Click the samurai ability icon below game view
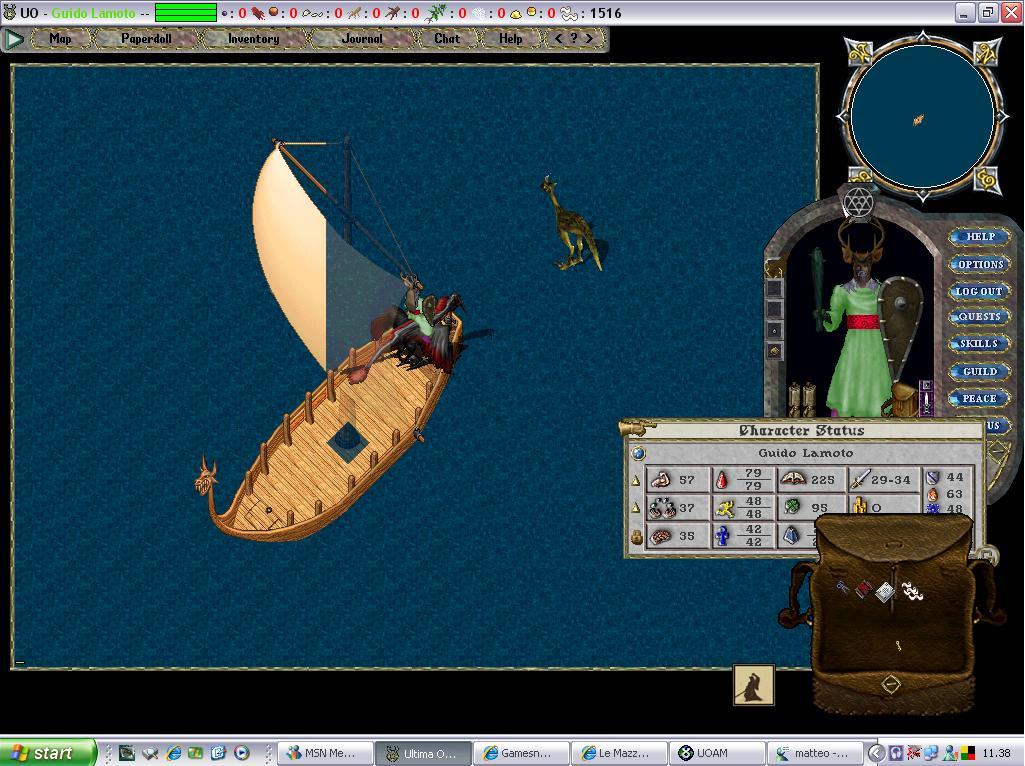 tap(754, 685)
